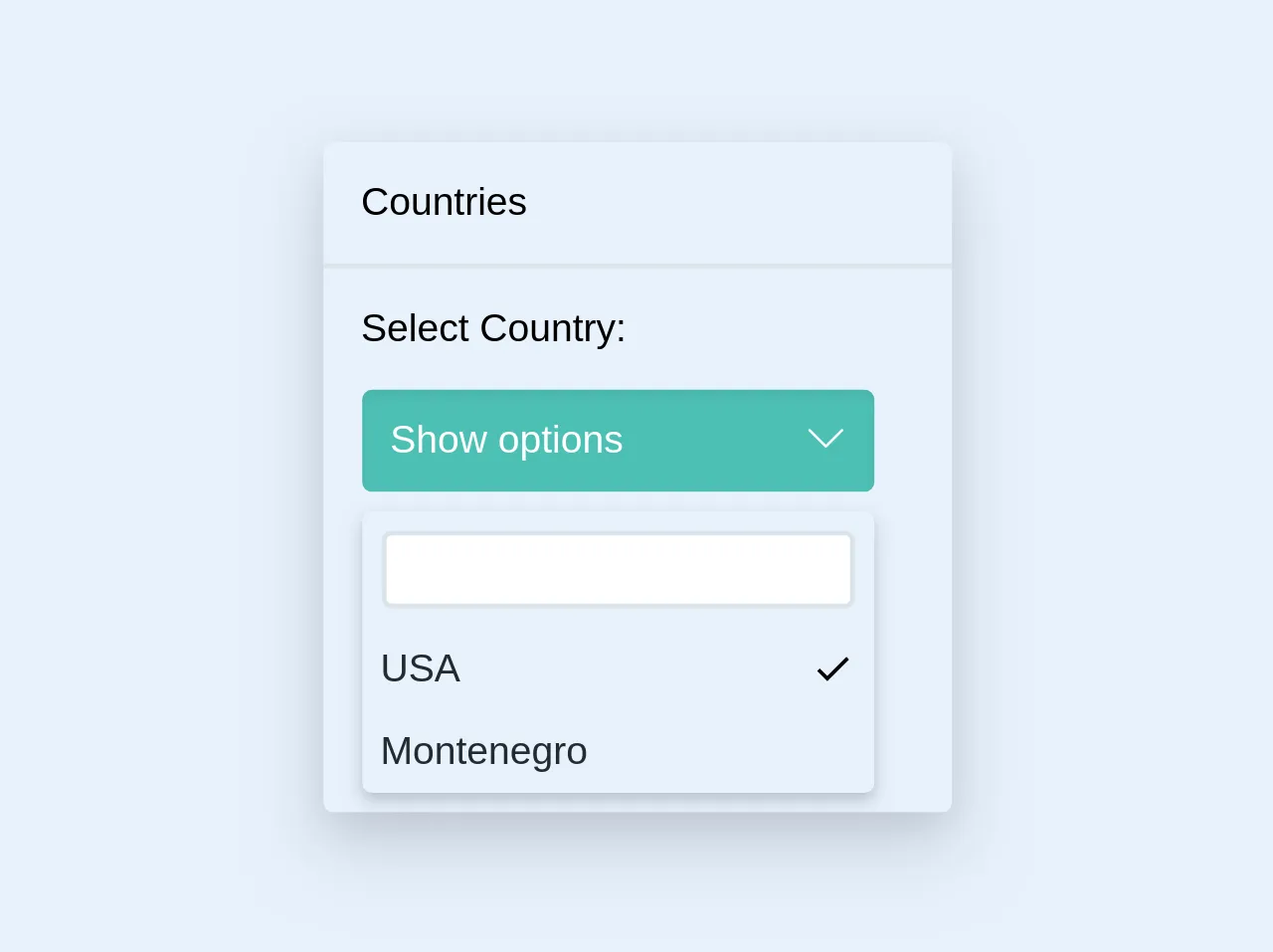Focus the search field above the options

pyautogui.click(x=618, y=570)
